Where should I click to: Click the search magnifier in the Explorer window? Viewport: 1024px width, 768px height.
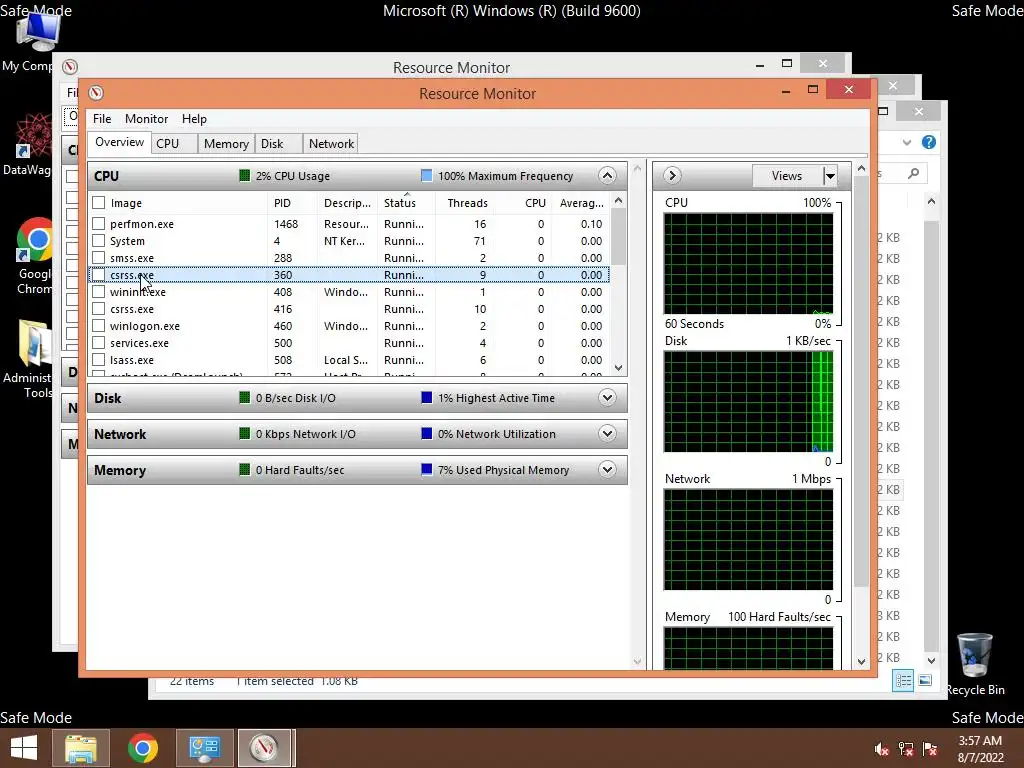[x=913, y=173]
